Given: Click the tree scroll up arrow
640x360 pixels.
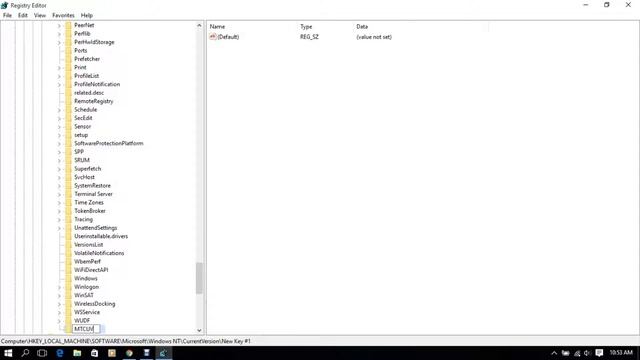Looking at the screenshot, I should [199, 25].
